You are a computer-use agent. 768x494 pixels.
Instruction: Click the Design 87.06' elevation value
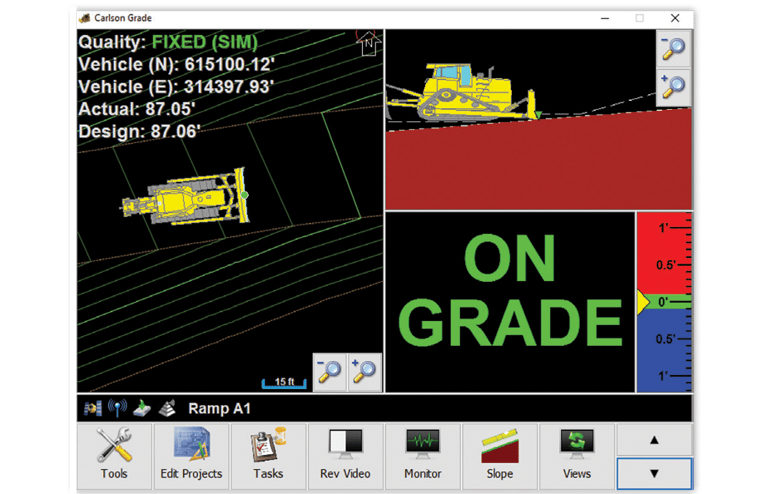[140, 132]
